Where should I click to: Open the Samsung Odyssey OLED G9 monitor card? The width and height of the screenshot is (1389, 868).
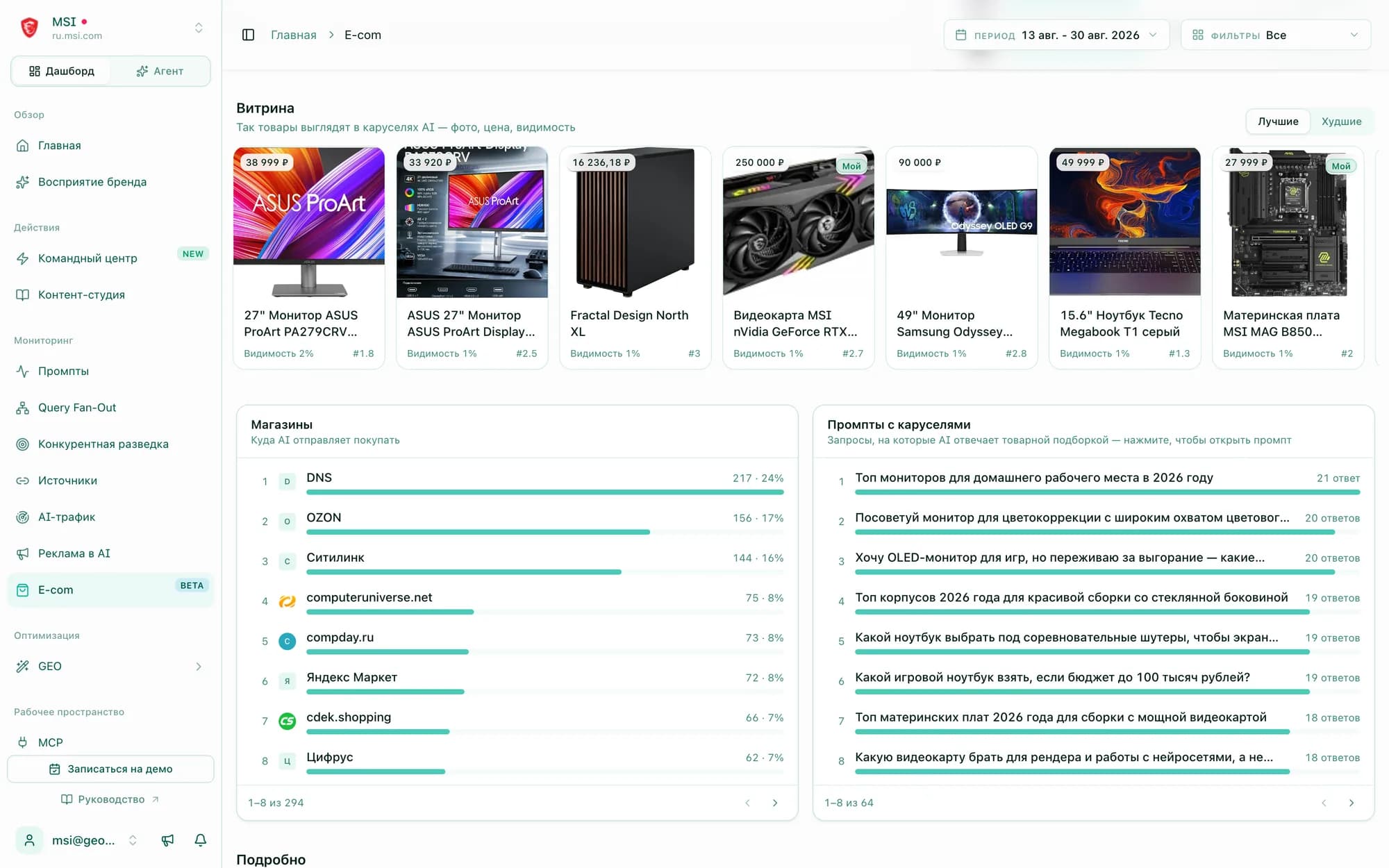tap(962, 258)
